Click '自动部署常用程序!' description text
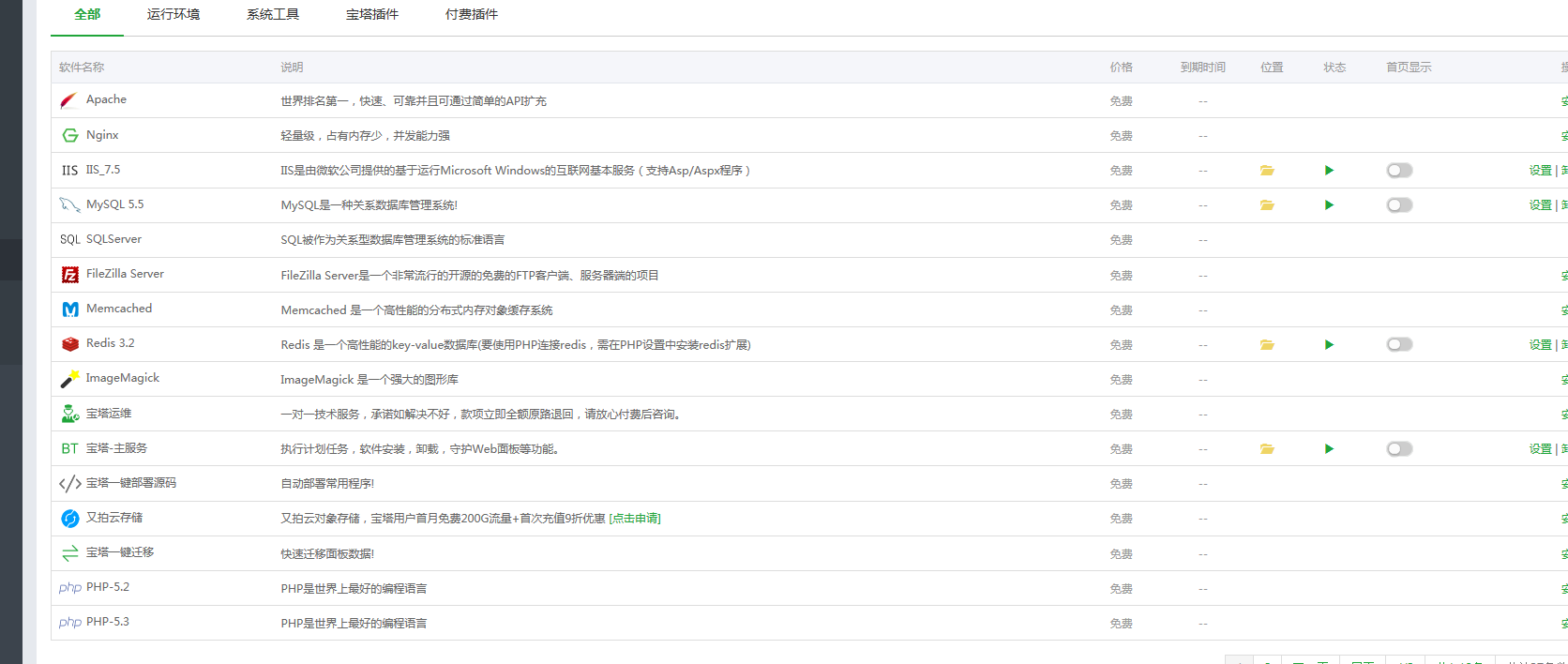 (x=327, y=484)
